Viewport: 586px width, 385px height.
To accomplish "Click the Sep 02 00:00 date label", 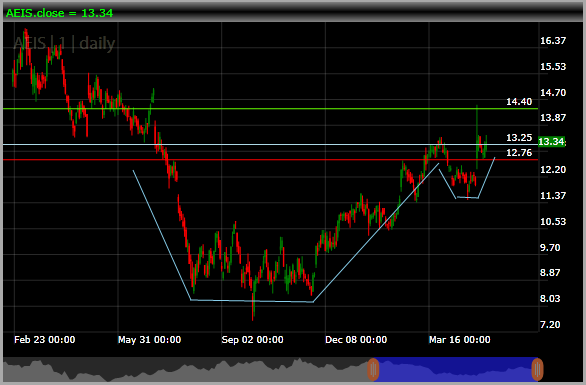I will pos(252,340).
